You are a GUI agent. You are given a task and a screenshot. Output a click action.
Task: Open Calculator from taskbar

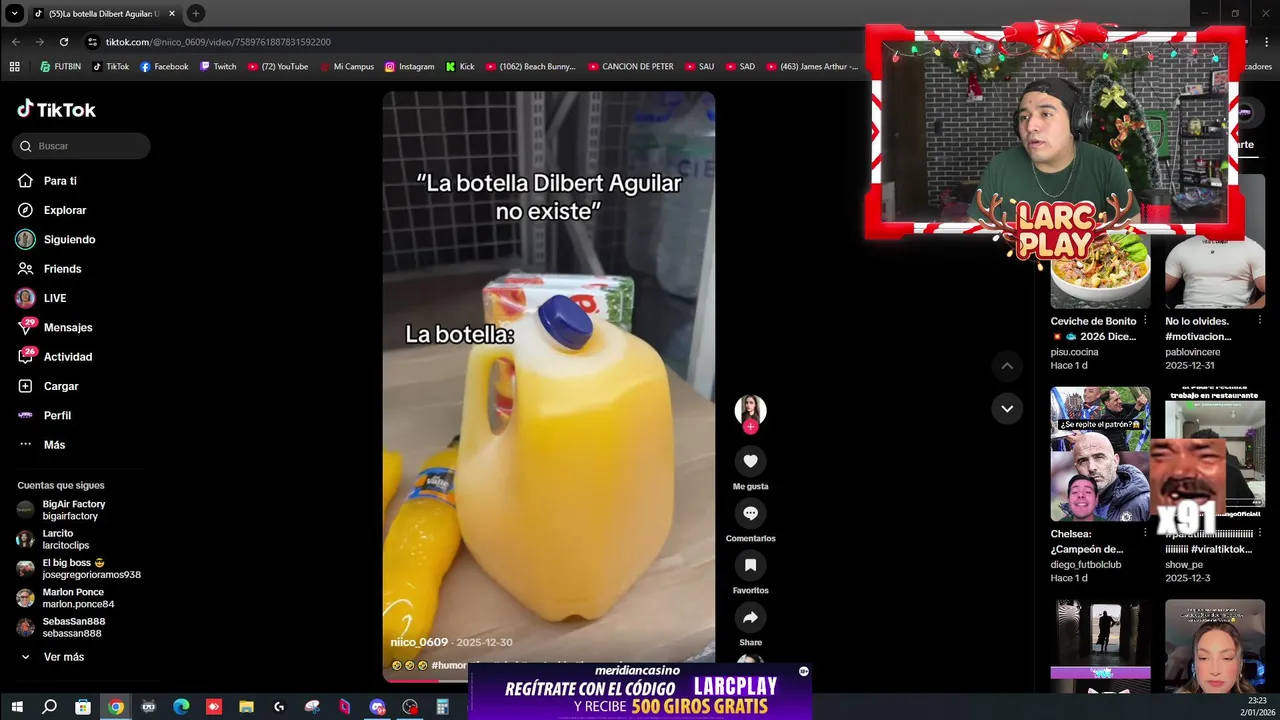[x=442, y=707]
